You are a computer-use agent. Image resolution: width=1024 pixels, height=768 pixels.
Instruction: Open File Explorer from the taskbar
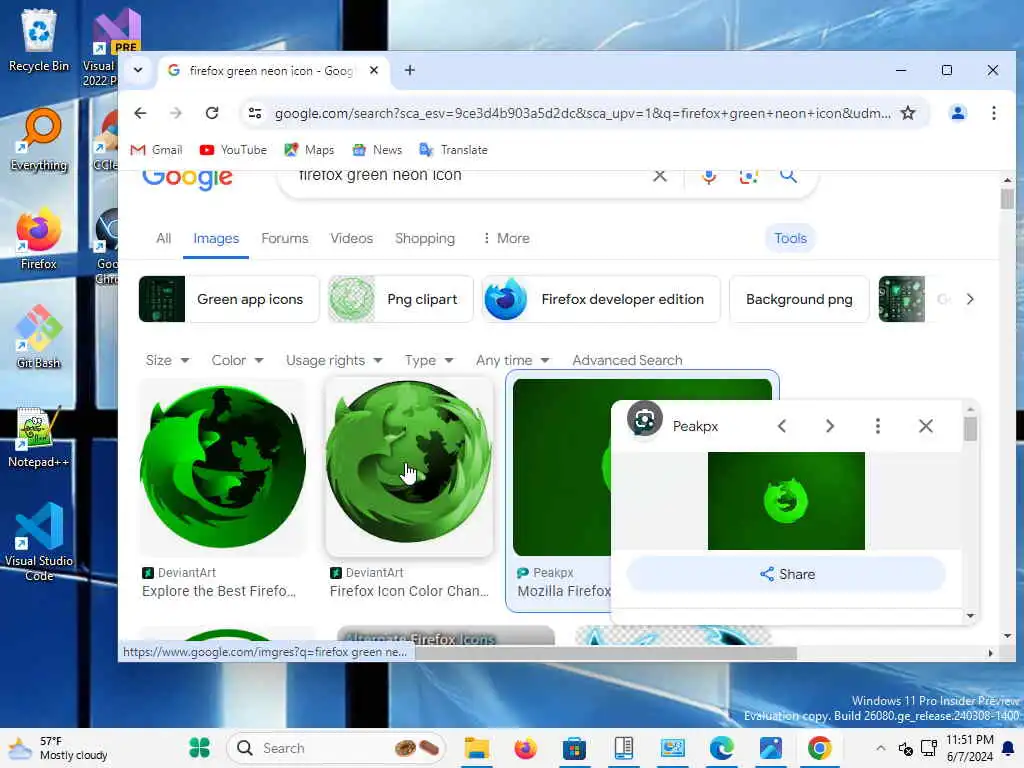(x=477, y=748)
